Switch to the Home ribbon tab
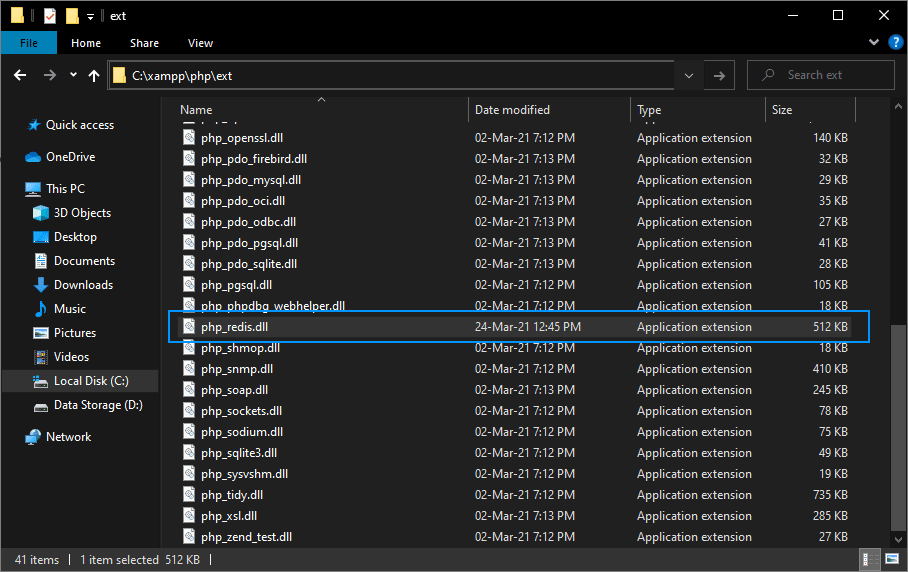This screenshot has width=908, height=572. 86,43
